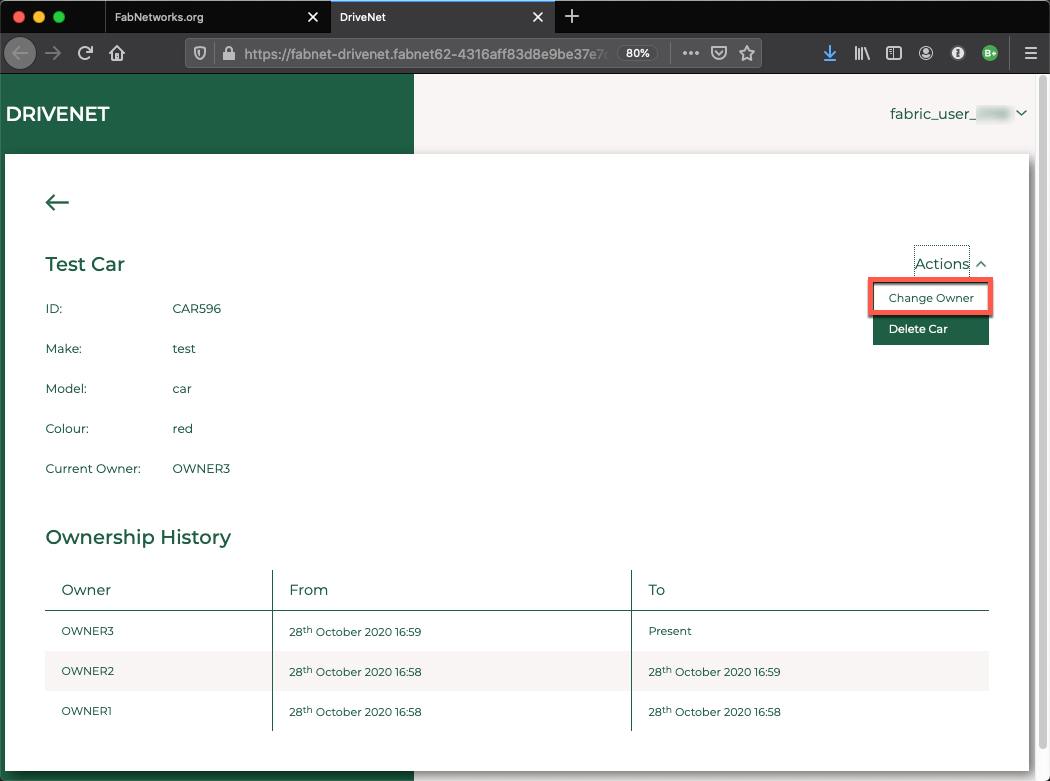Click the page vertical scrollbar
Viewport: 1050px width, 781px height.
(1043, 412)
